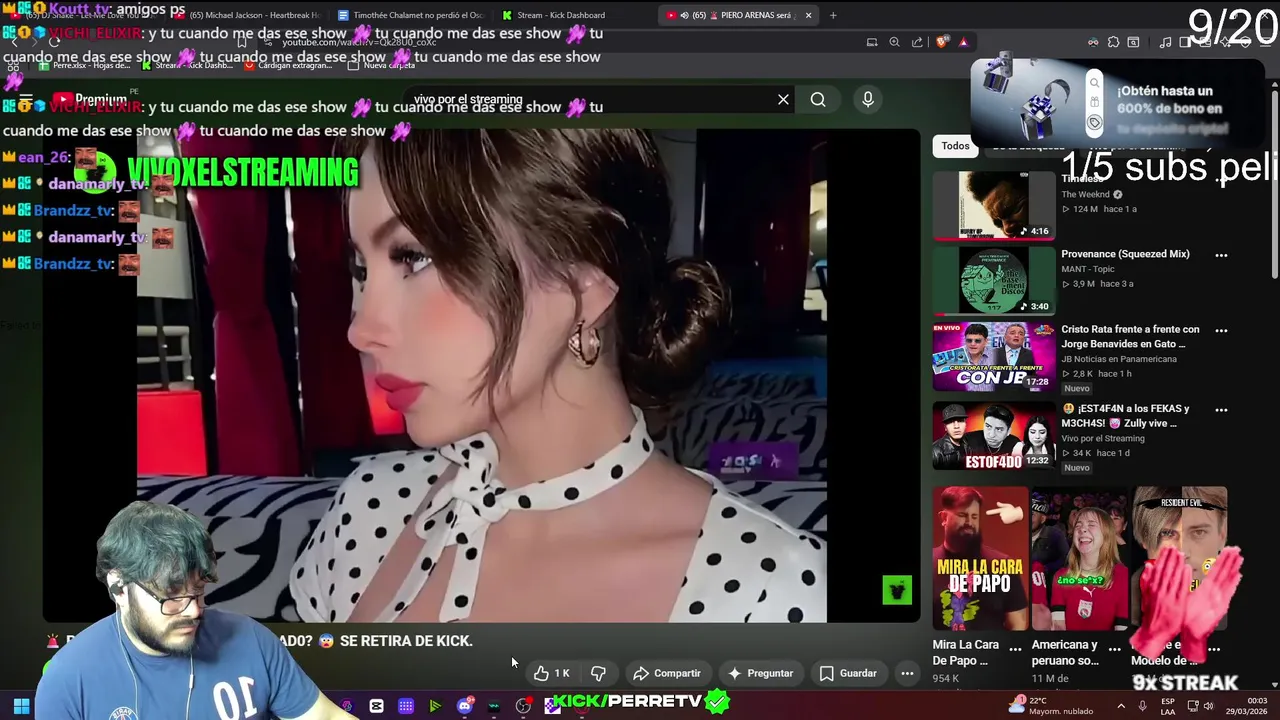Image resolution: width=1280 pixels, height=720 pixels.
Task: Save video with Guardar button
Action: (x=849, y=673)
